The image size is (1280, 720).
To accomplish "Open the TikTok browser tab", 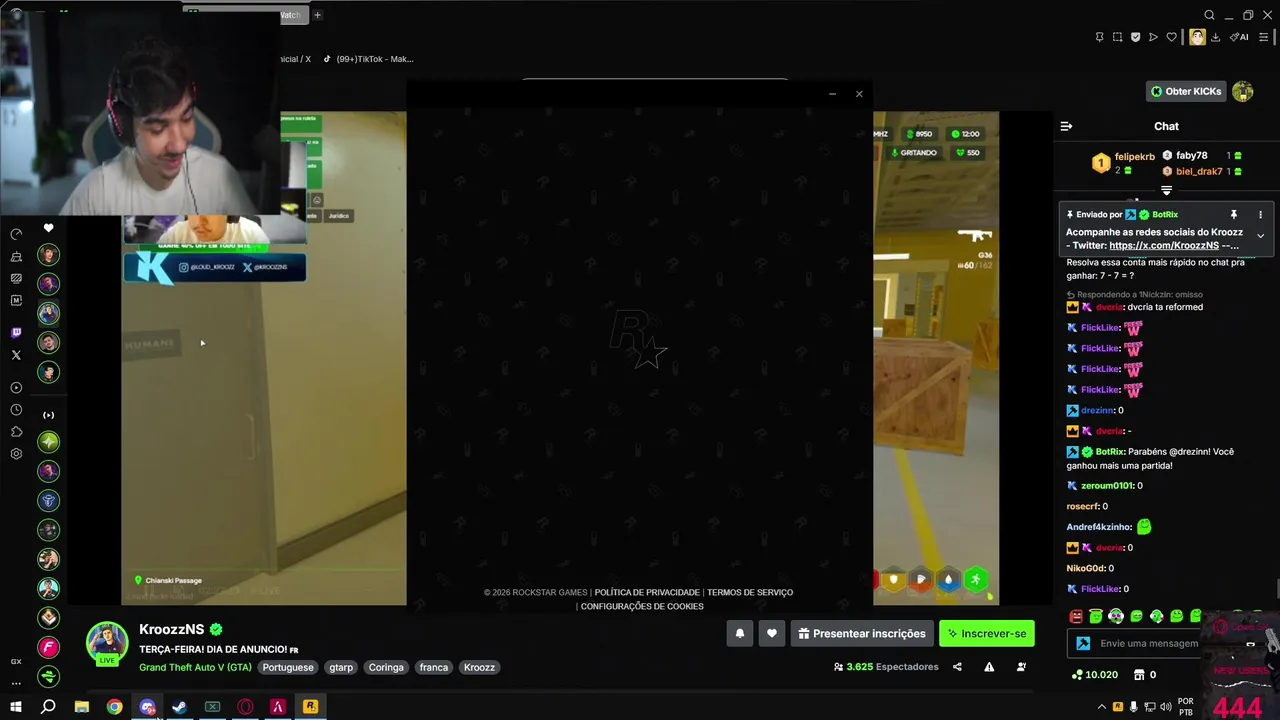I will (368, 59).
